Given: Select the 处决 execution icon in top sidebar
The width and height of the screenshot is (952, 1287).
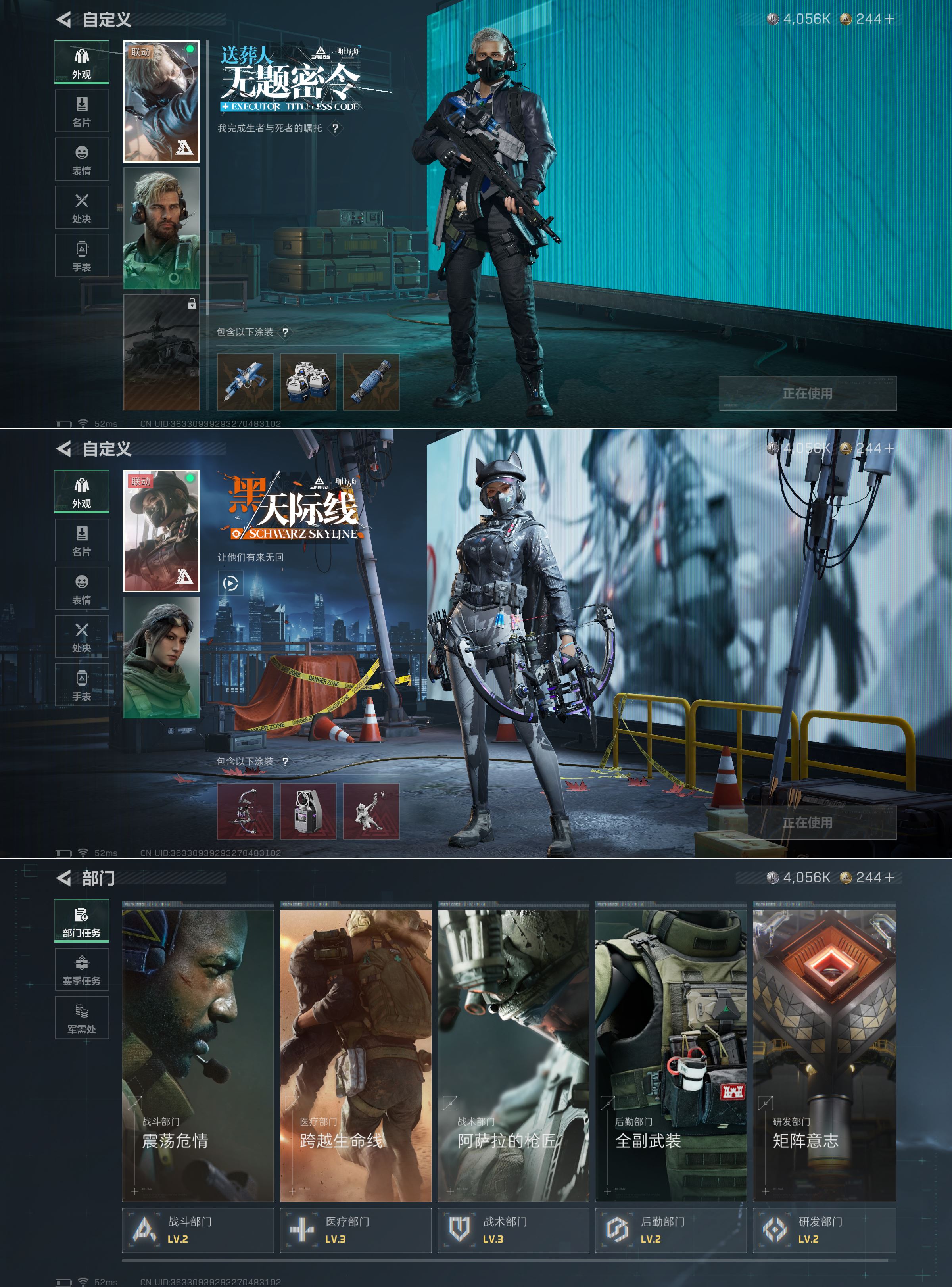Looking at the screenshot, I should click(82, 208).
